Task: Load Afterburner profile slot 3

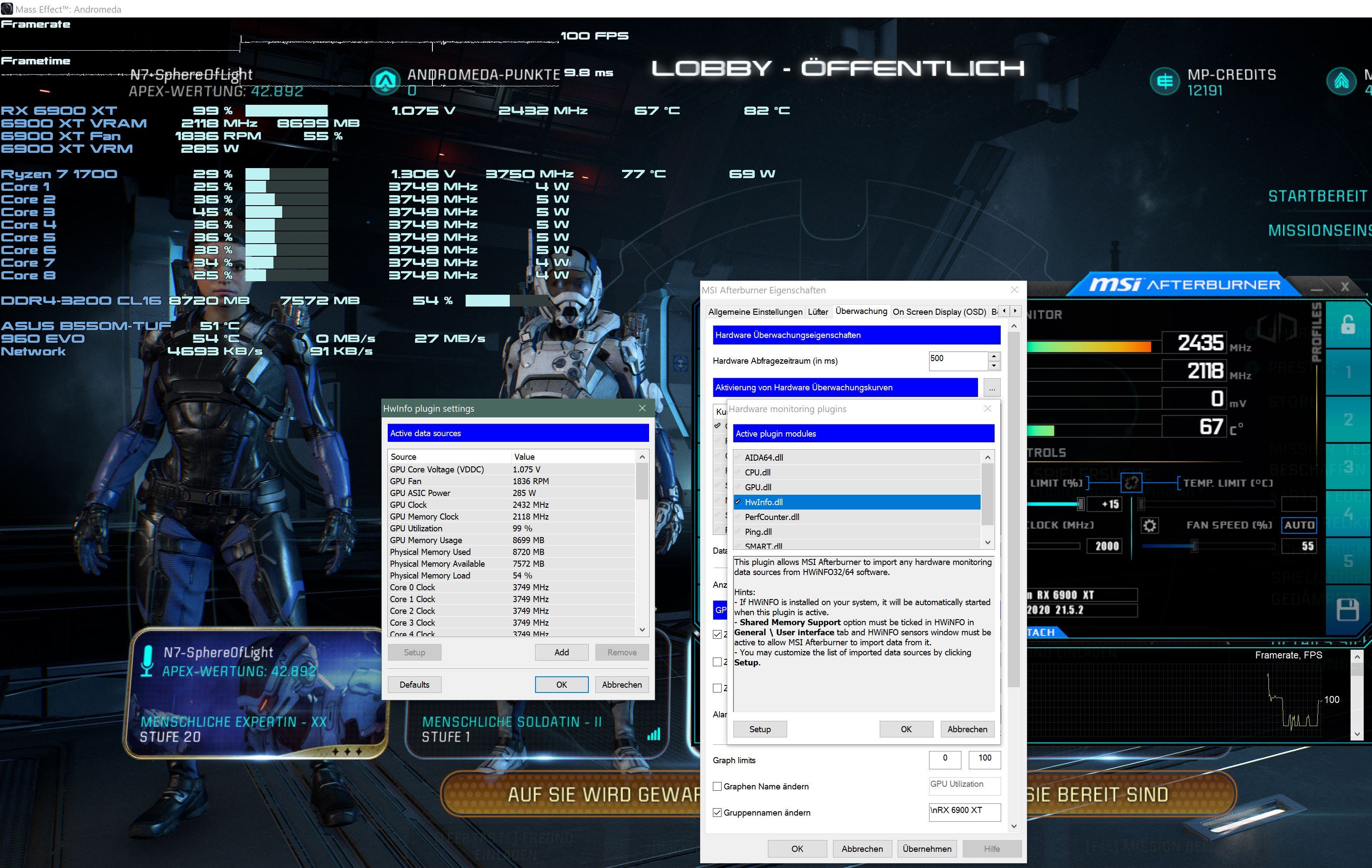Action: (1348, 466)
